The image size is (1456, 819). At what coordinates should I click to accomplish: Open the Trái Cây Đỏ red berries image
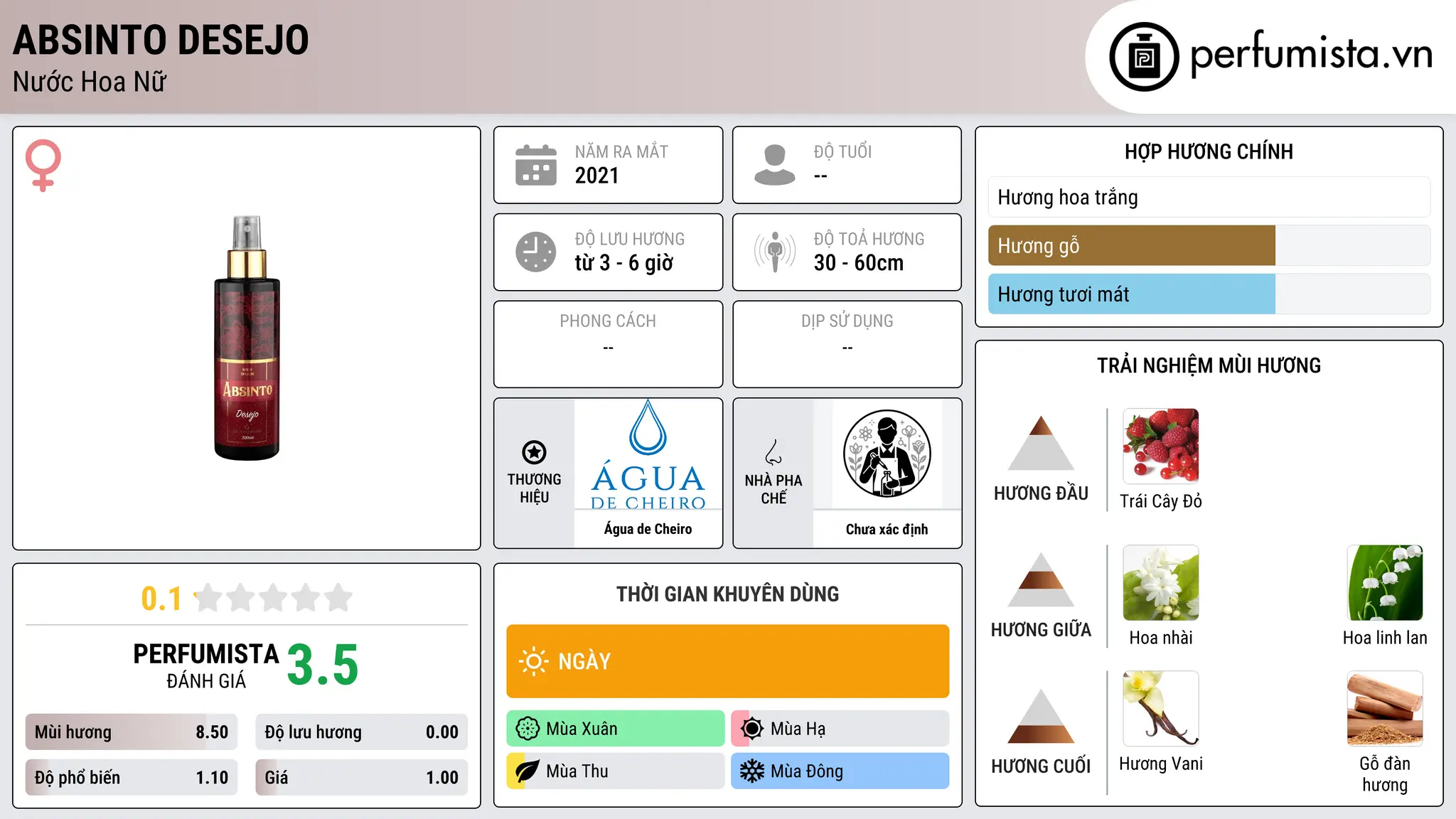click(1161, 446)
